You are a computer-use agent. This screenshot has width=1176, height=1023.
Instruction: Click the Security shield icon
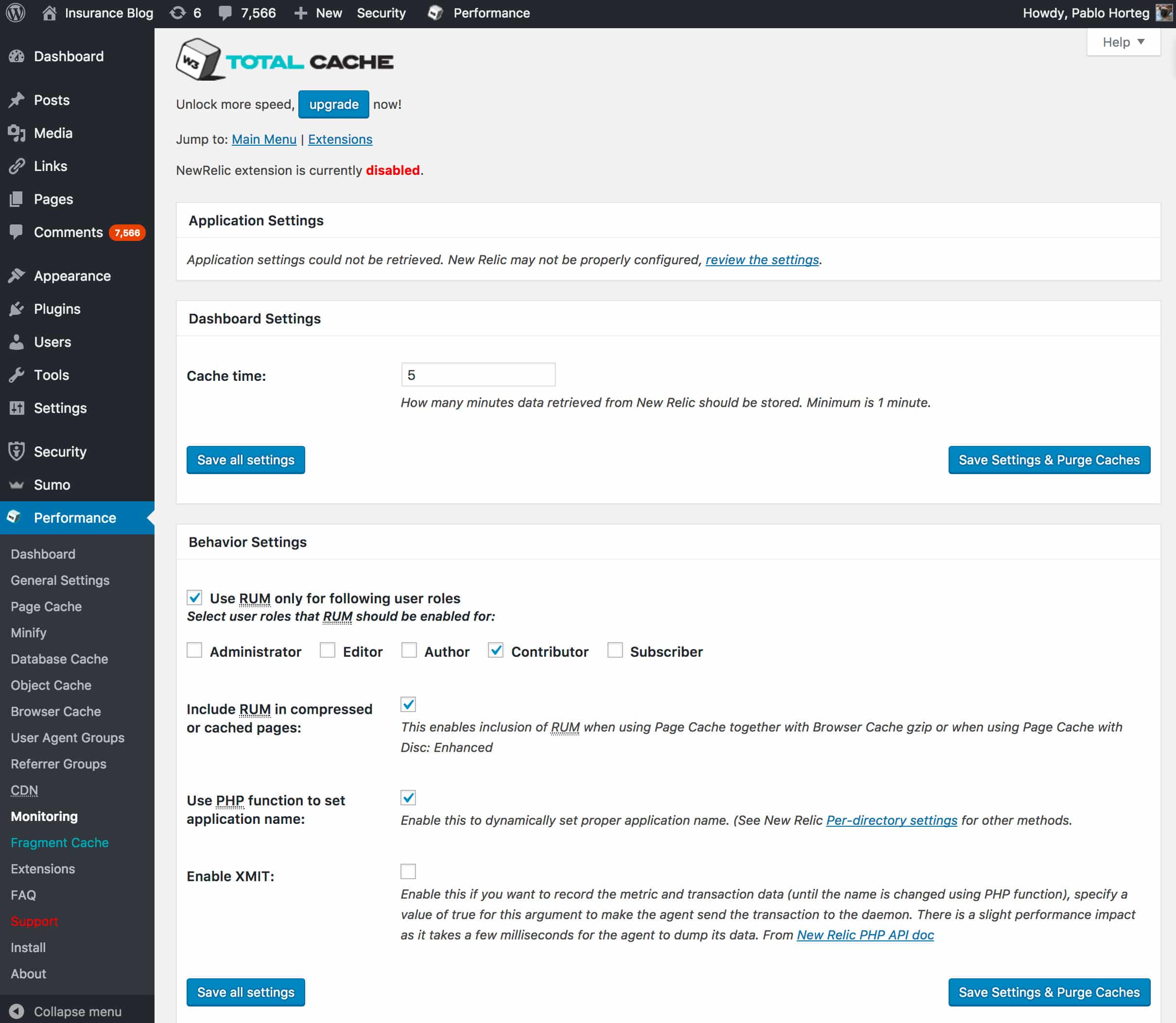17,452
